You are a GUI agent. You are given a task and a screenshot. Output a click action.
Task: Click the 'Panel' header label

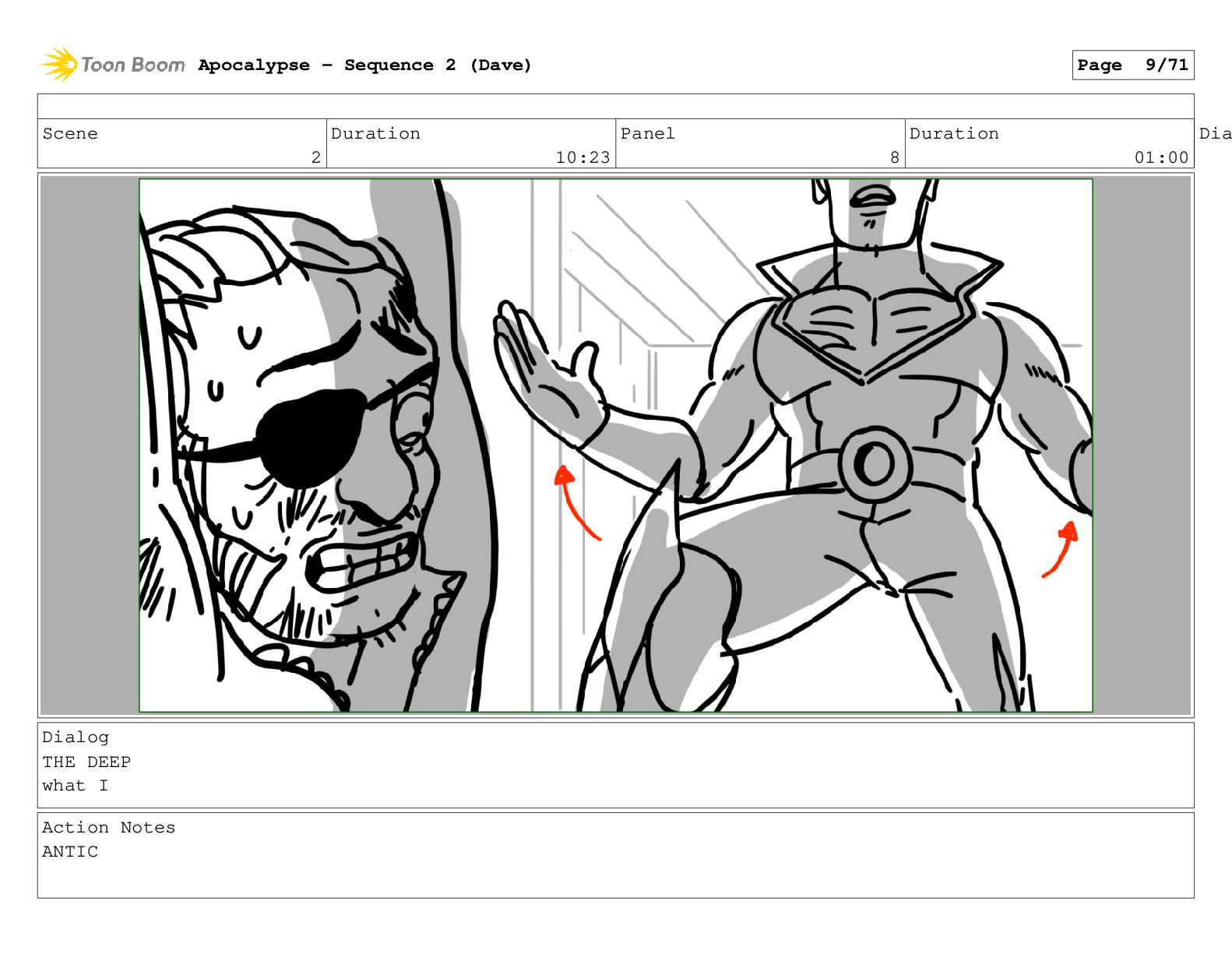[x=647, y=133]
